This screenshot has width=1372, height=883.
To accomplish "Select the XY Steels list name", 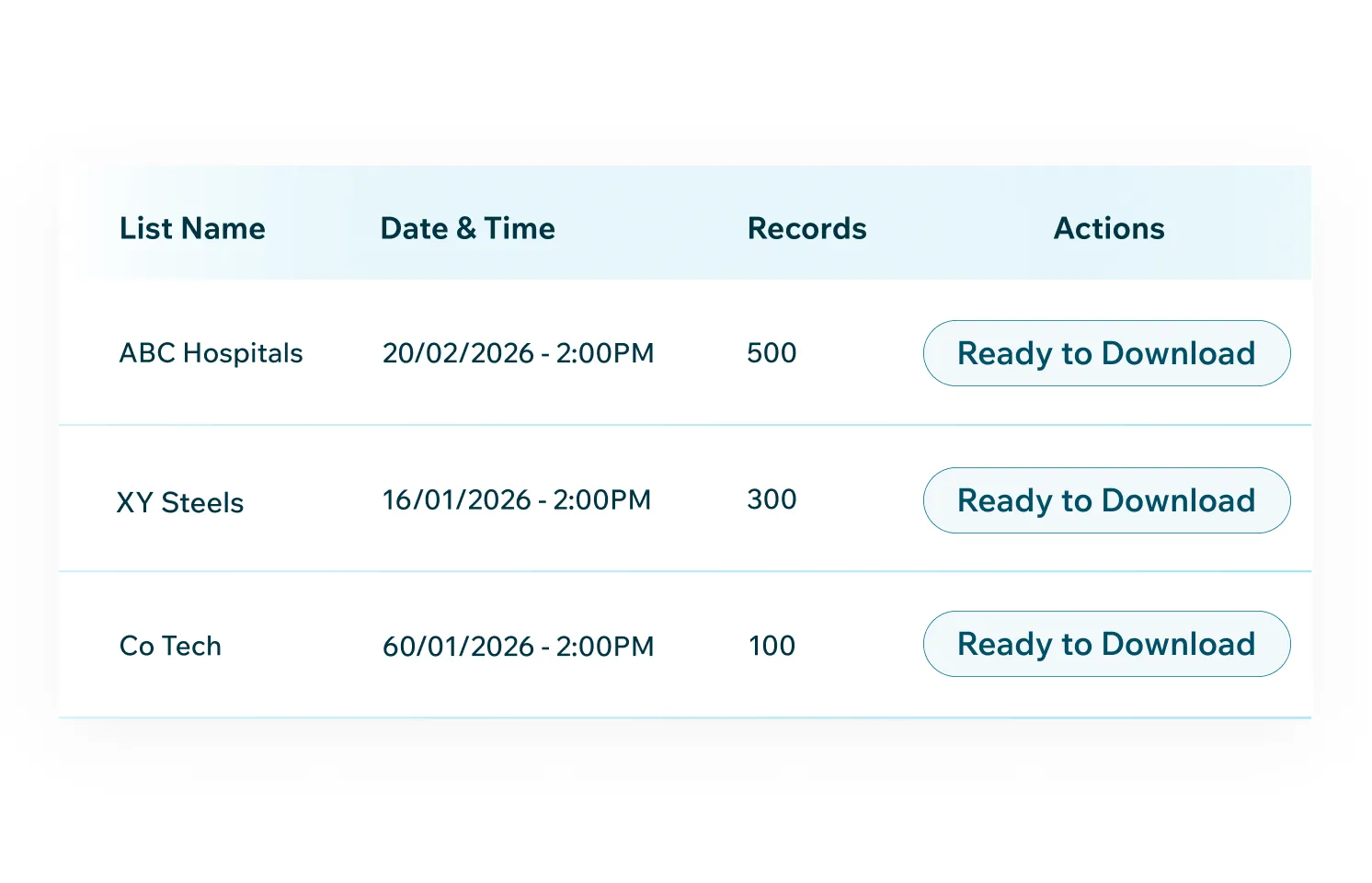I will pyautogui.click(x=180, y=502).
